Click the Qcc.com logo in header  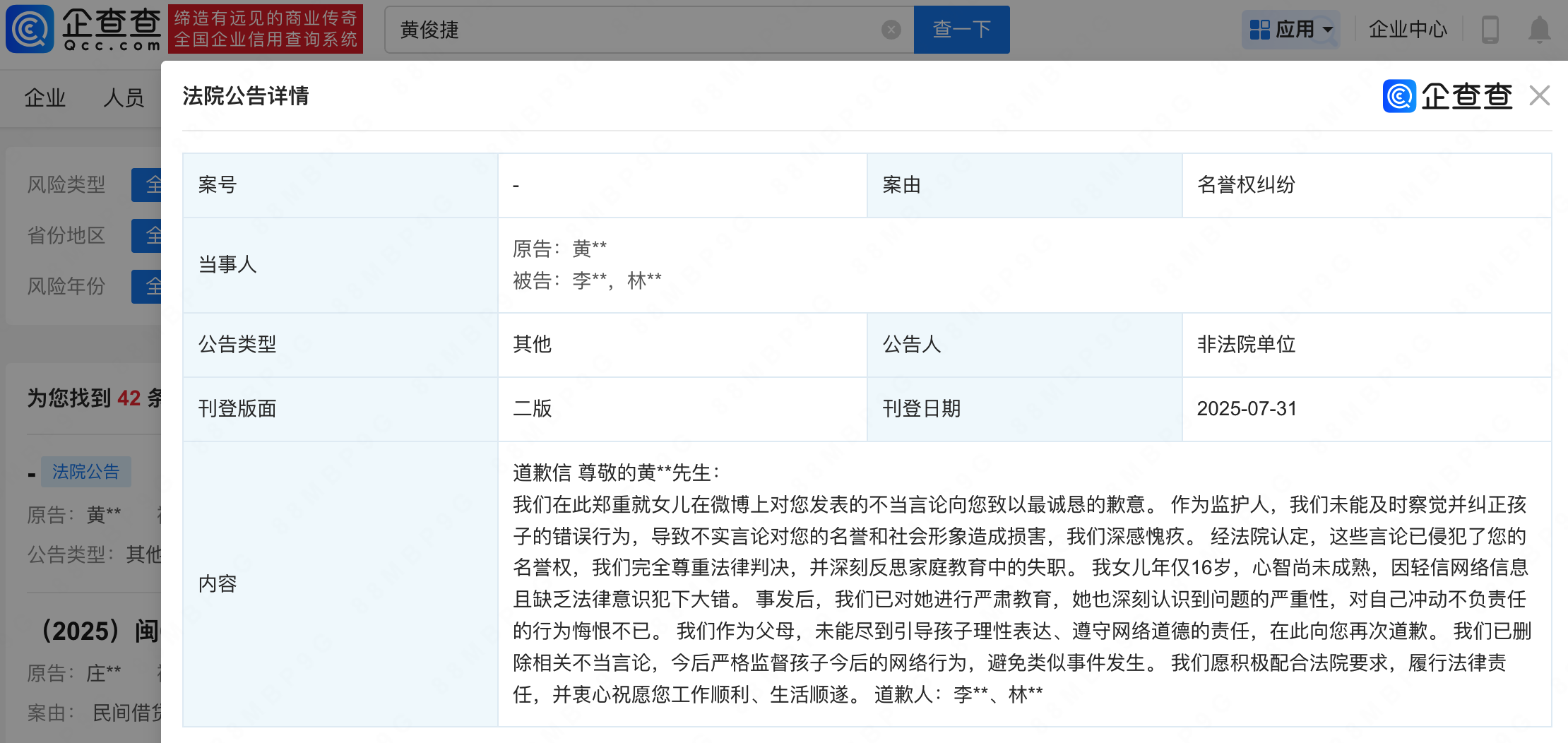click(x=83, y=29)
